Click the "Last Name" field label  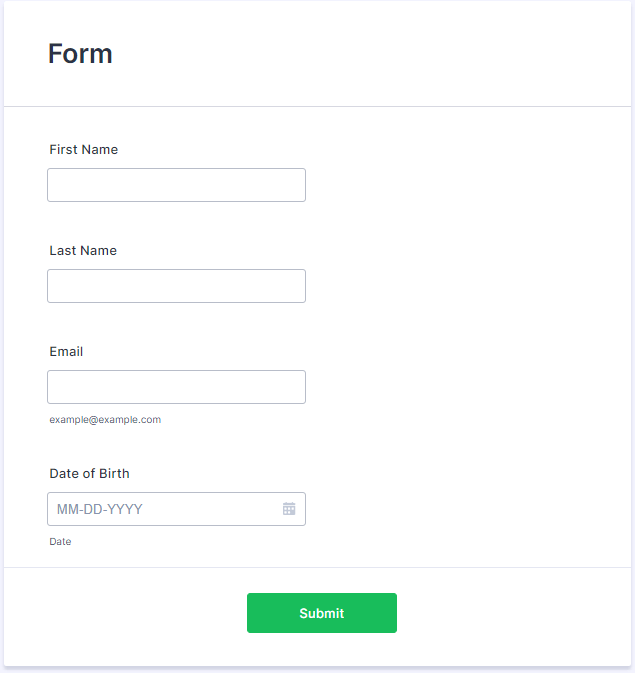tap(83, 251)
